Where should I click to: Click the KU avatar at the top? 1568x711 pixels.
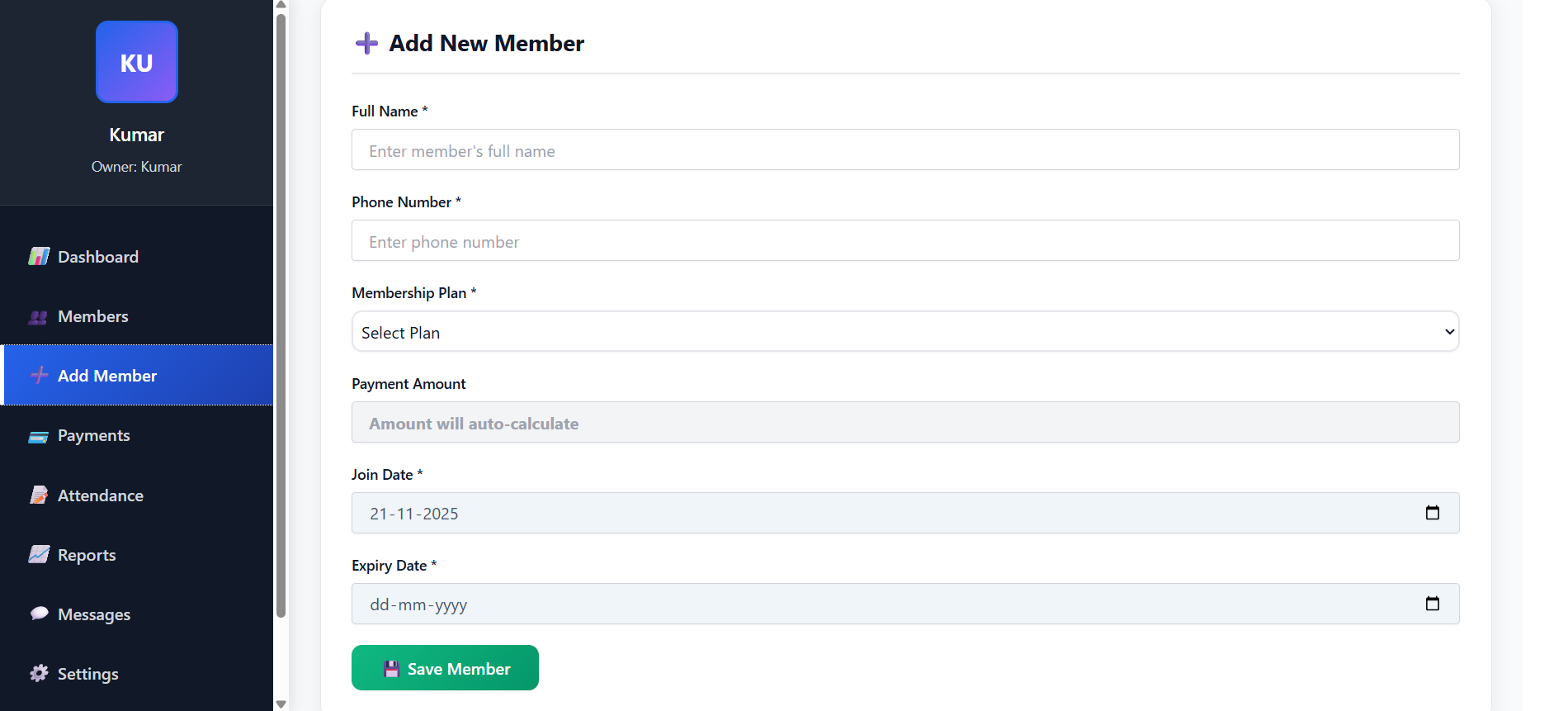(136, 62)
